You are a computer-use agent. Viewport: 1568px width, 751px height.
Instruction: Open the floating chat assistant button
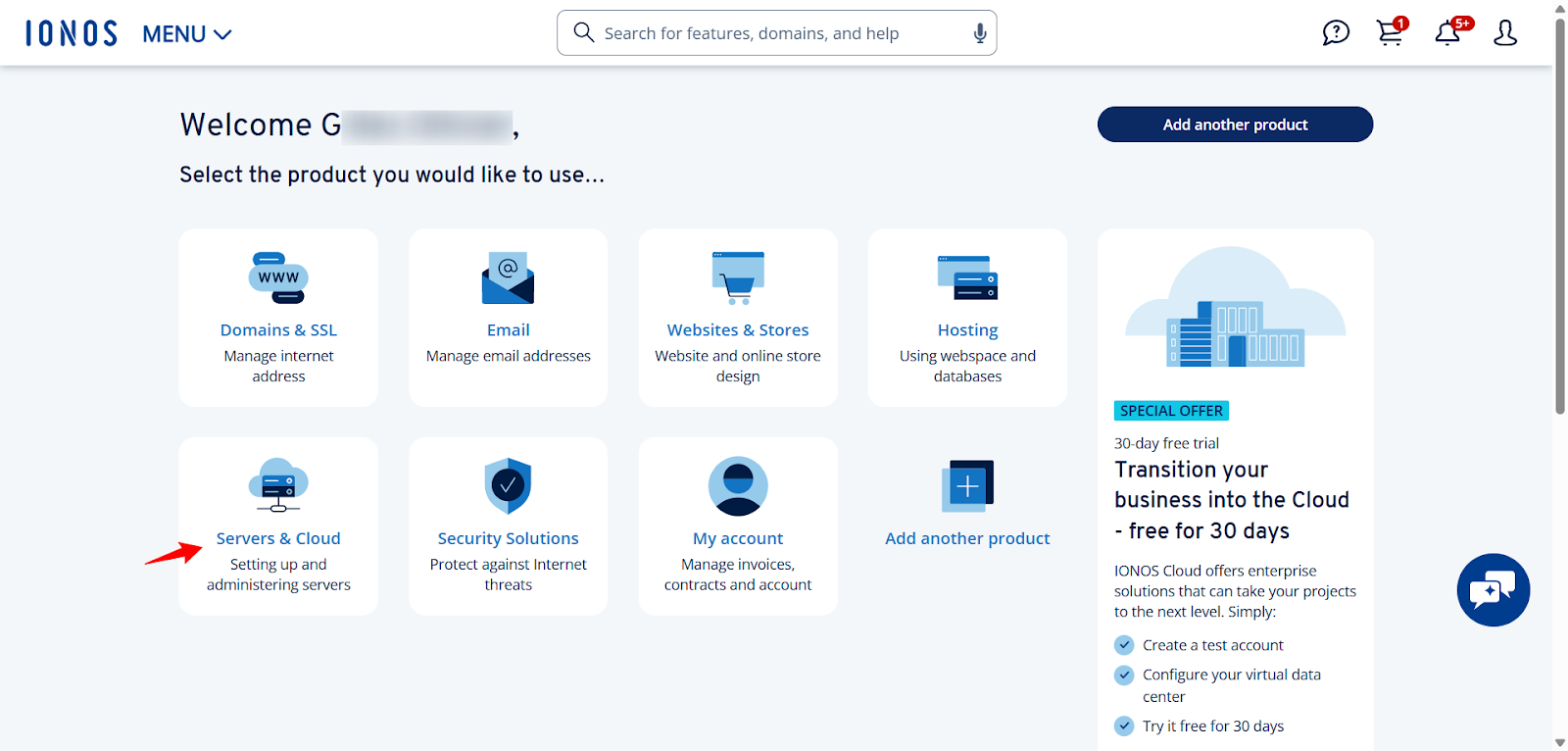point(1494,590)
